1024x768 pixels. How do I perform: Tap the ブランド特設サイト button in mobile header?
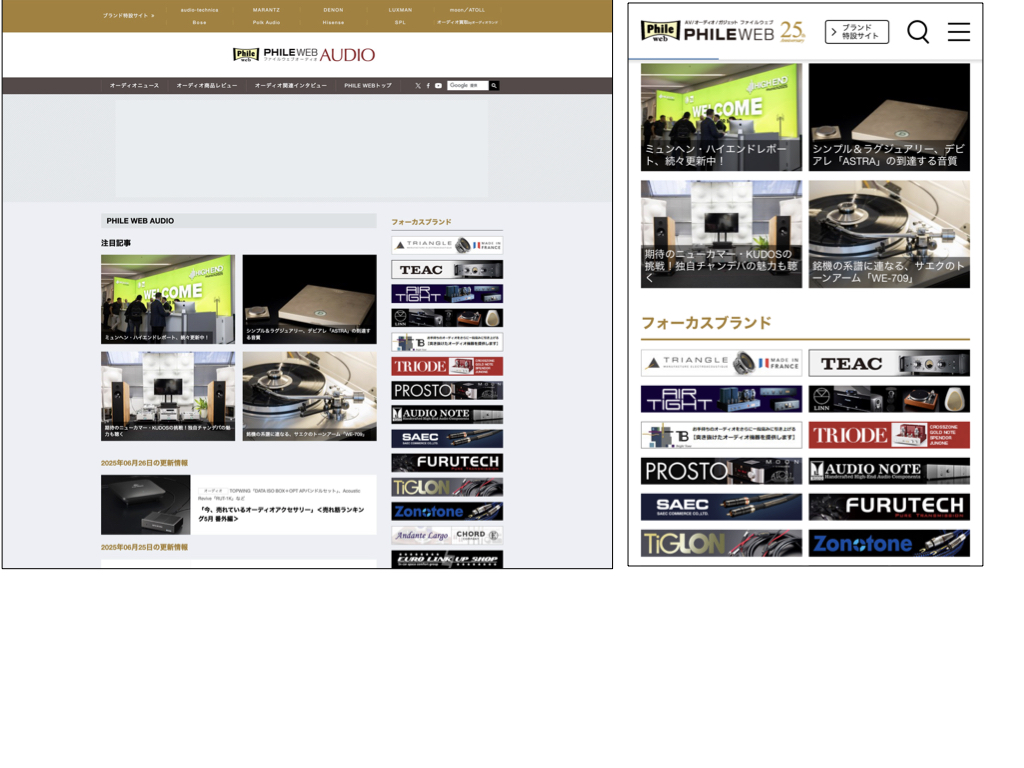[857, 31]
